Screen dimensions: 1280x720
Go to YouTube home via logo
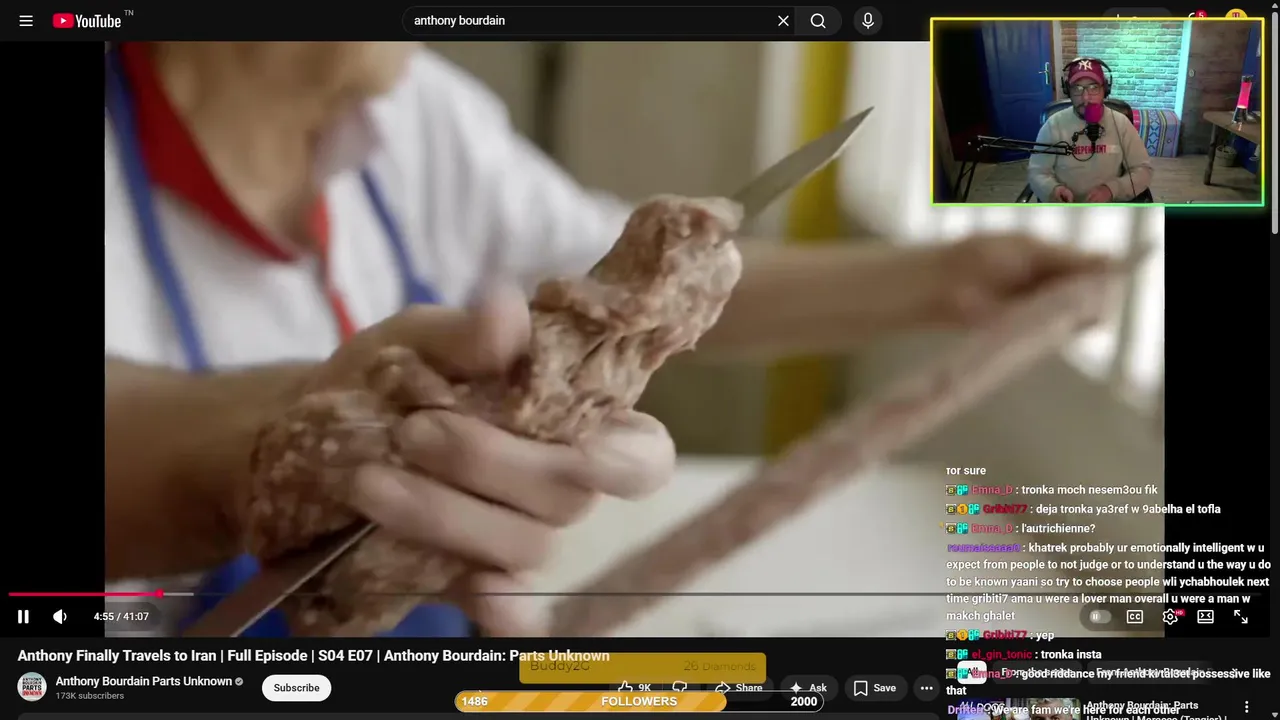click(86, 21)
